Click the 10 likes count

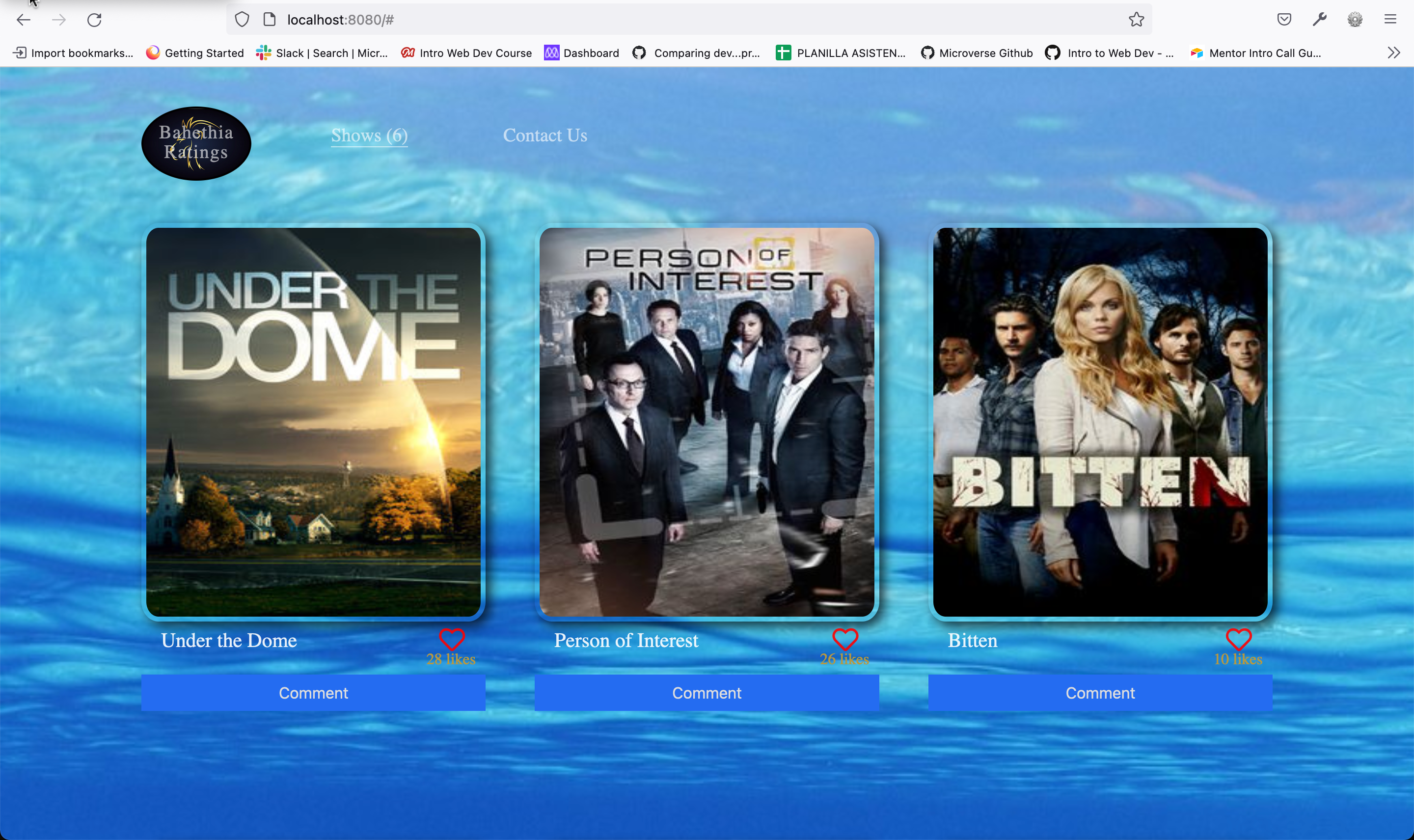click(x=1238, y=659)
